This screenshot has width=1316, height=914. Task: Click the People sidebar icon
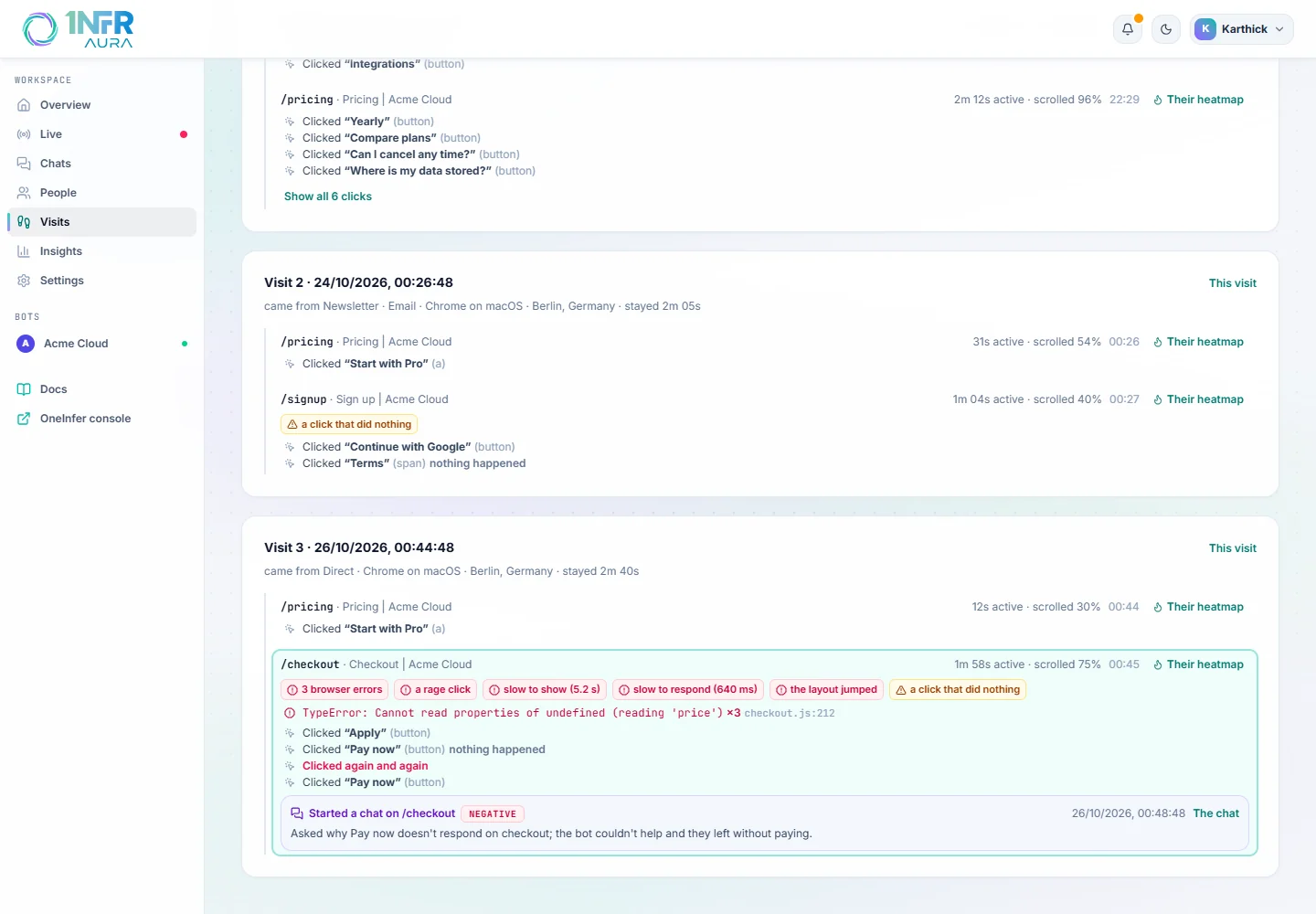(24, 193)
